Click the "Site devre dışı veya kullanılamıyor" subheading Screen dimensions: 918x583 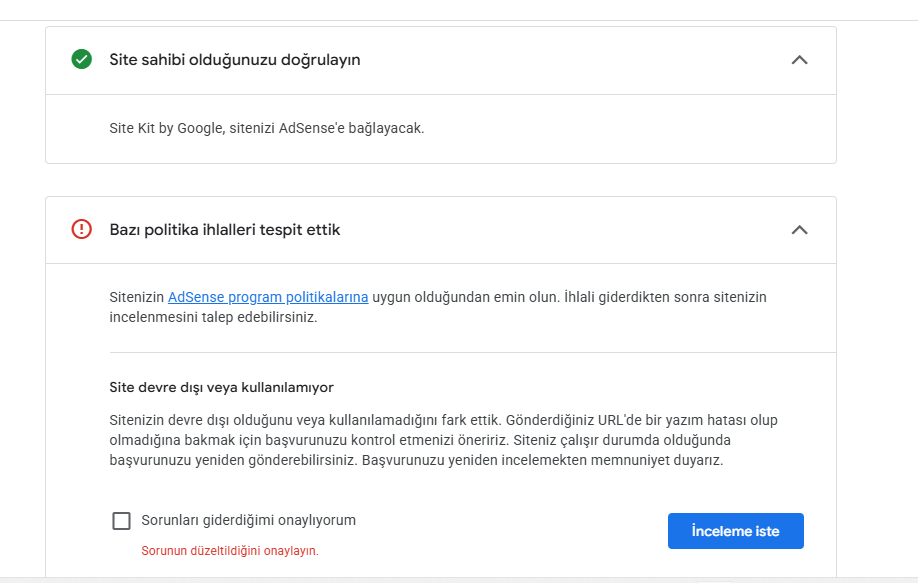point(221,387)
